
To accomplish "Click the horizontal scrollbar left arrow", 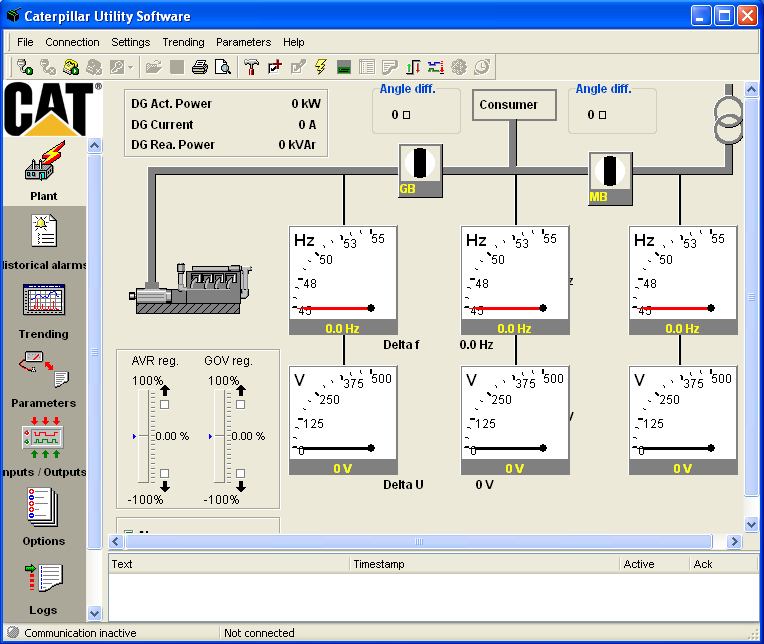I will 115,541.
